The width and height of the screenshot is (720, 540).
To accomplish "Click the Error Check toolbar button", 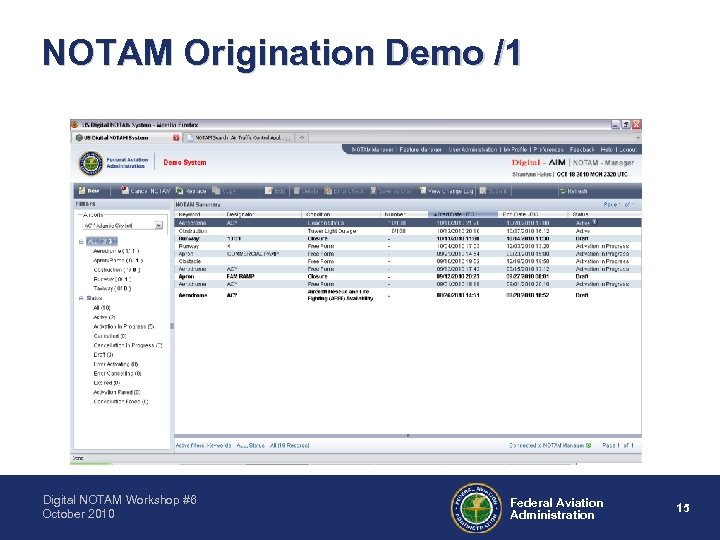I will (x=344, y=191).
